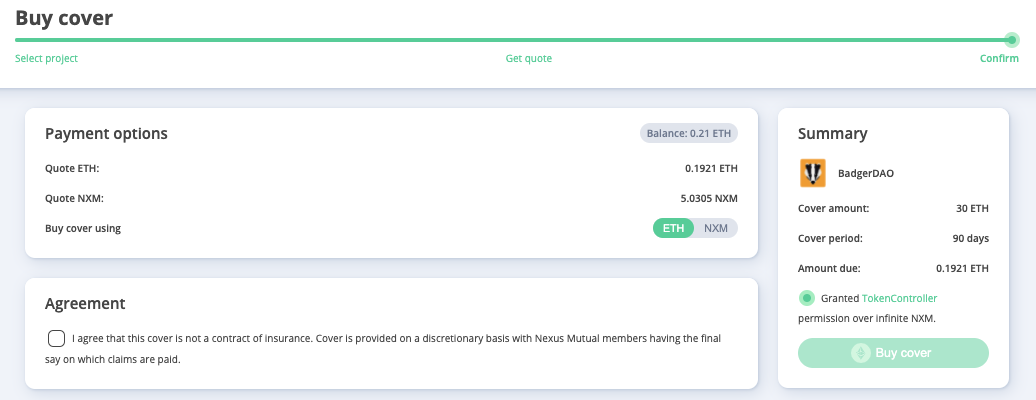
Task: Select ETH as the payment currency
Action: 673,228
